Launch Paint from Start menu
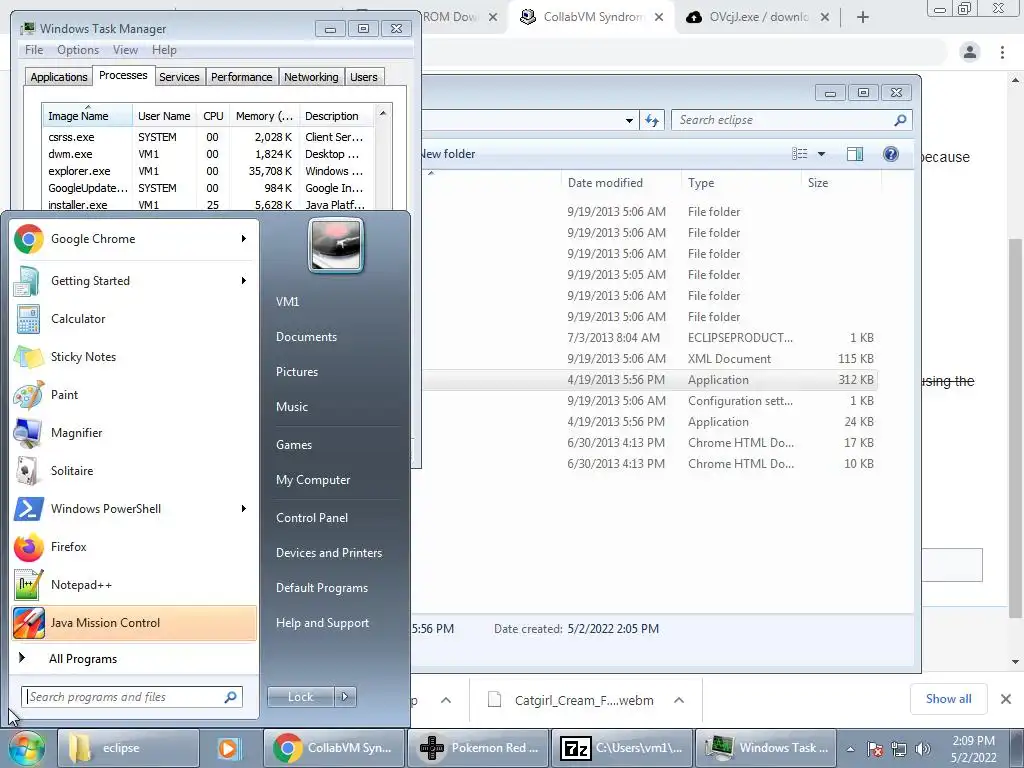1024x768 pixels. [134, 394]
